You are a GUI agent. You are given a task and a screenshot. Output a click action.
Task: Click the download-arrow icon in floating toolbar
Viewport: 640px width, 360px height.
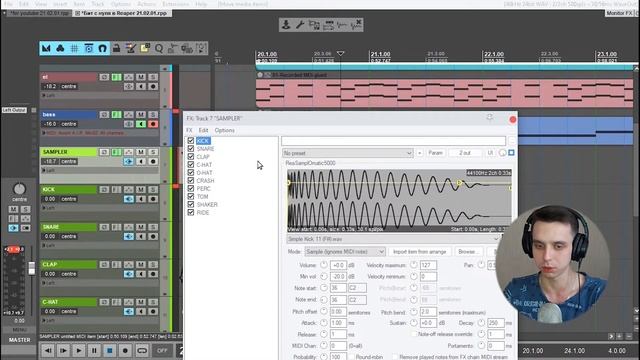(x=286, y=25)
